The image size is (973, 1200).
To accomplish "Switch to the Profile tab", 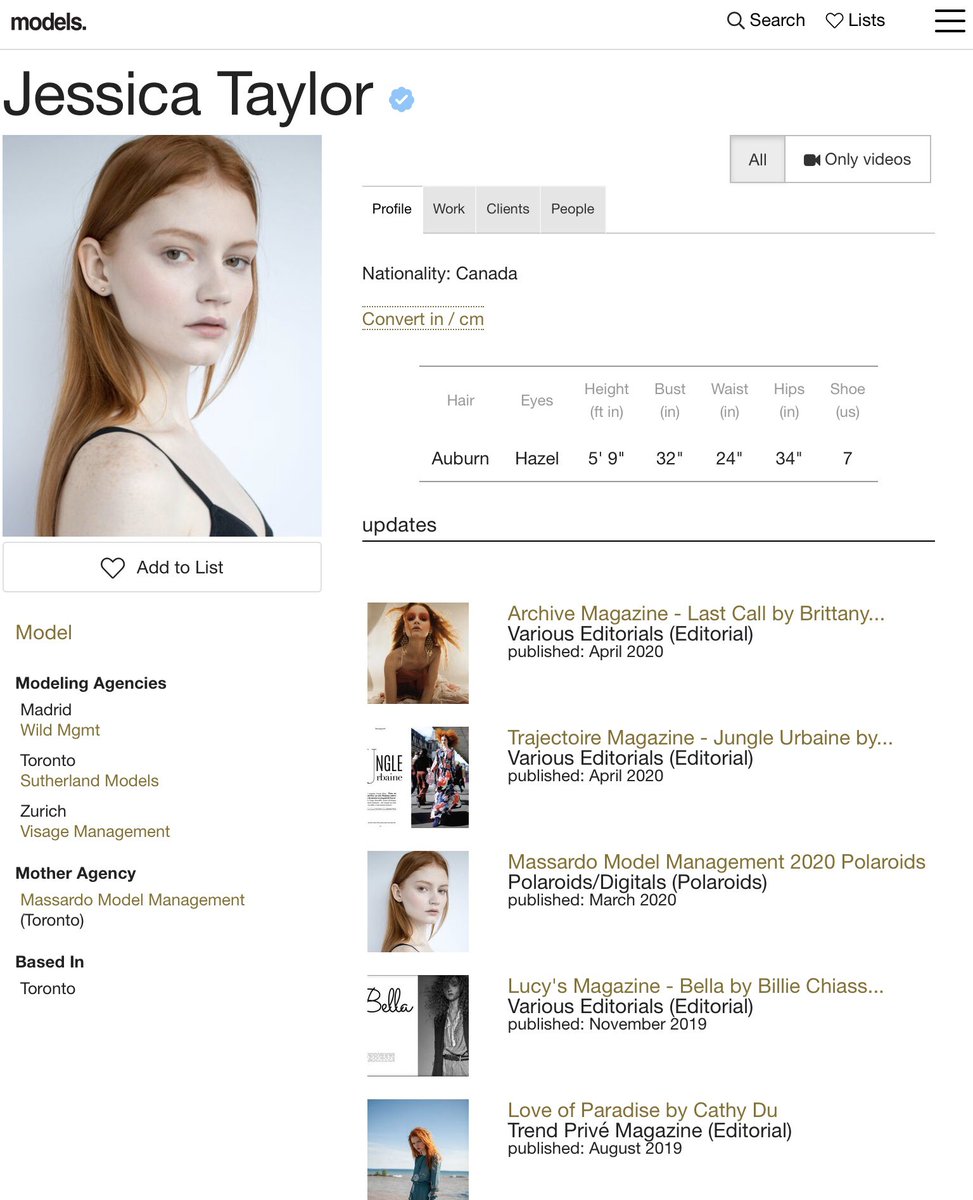I will [x=392, y=209].
